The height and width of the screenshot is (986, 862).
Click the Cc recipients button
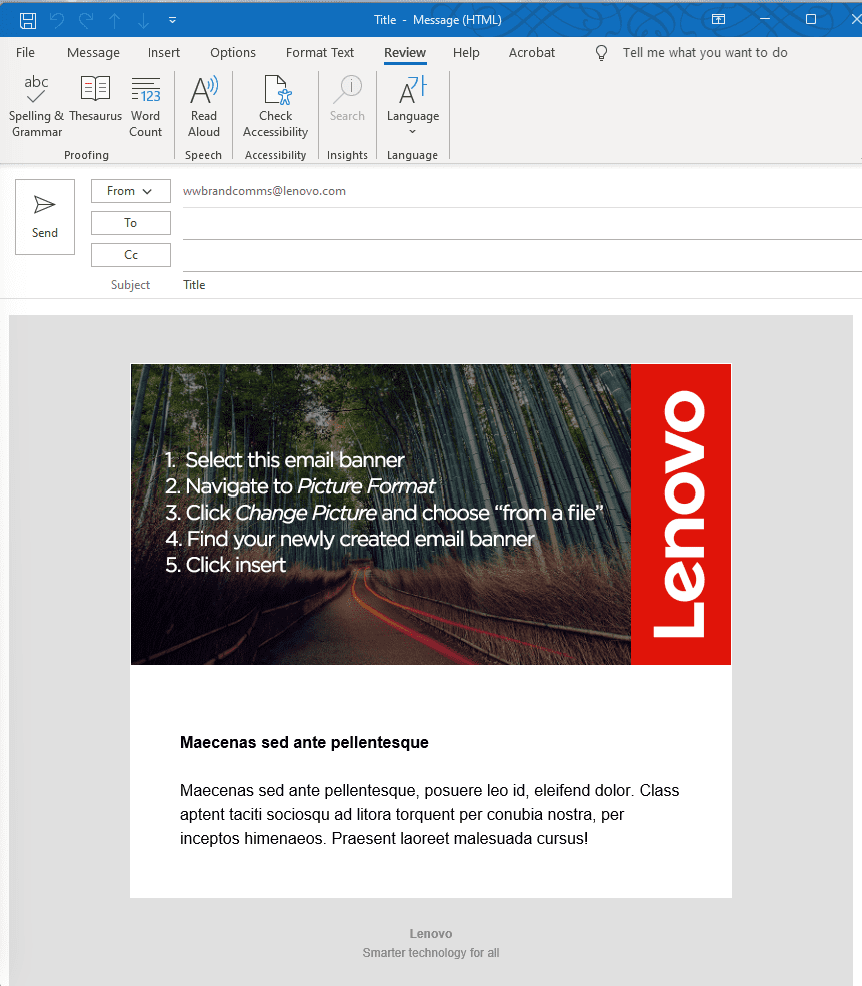(131, 255)
